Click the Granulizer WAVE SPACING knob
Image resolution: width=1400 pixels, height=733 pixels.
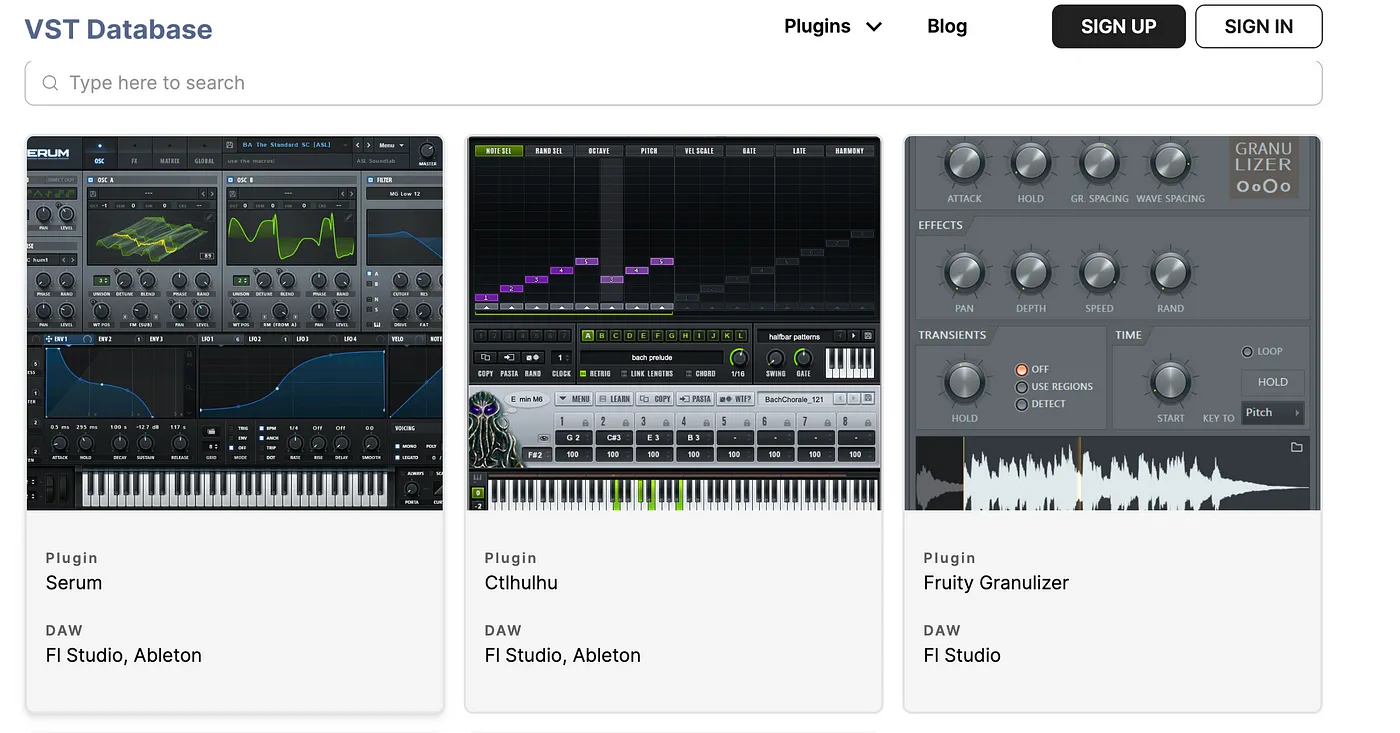click(1170, 163)
